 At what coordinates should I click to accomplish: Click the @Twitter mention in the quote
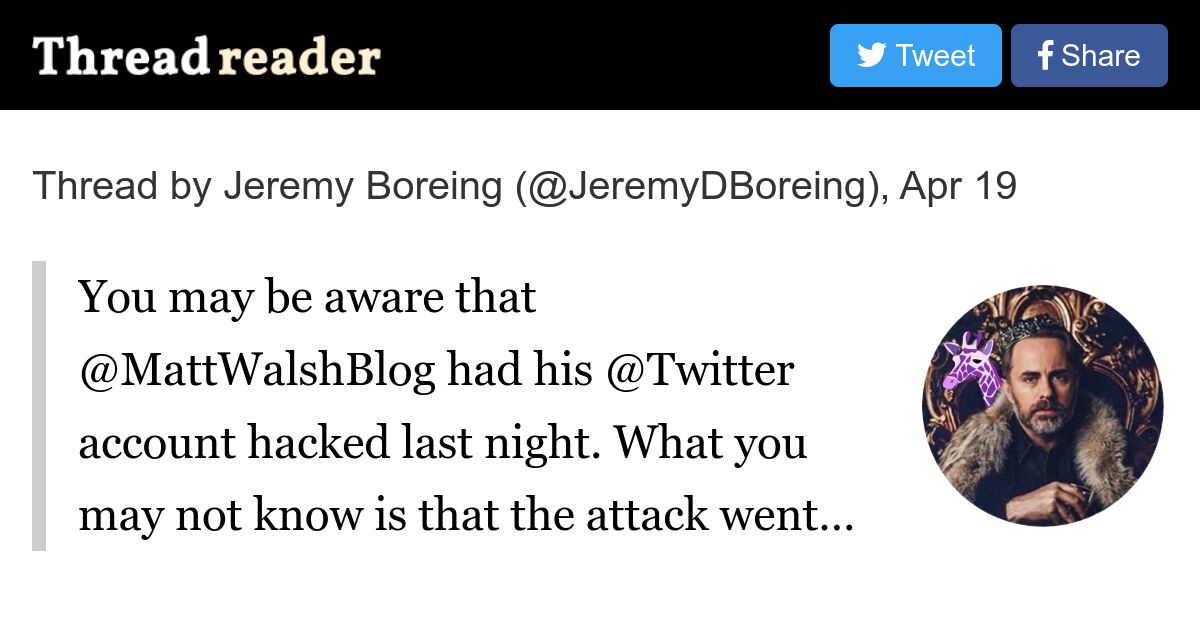[700, 371]
